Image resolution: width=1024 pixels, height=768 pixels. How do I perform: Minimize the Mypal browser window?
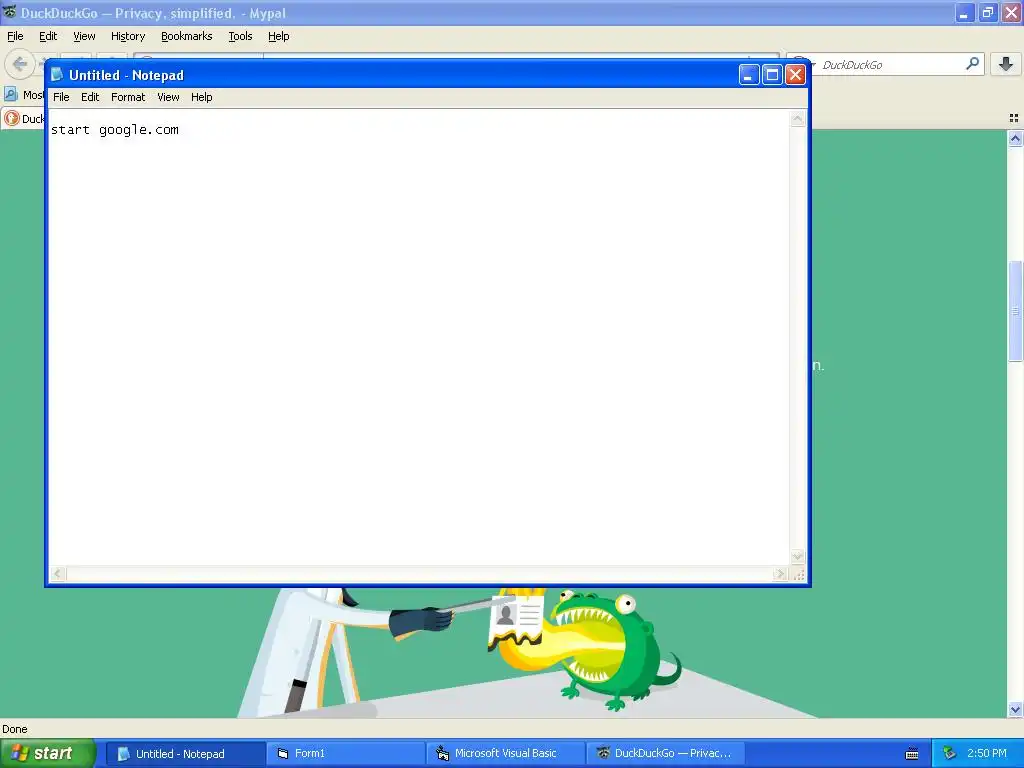pos(964,12)
